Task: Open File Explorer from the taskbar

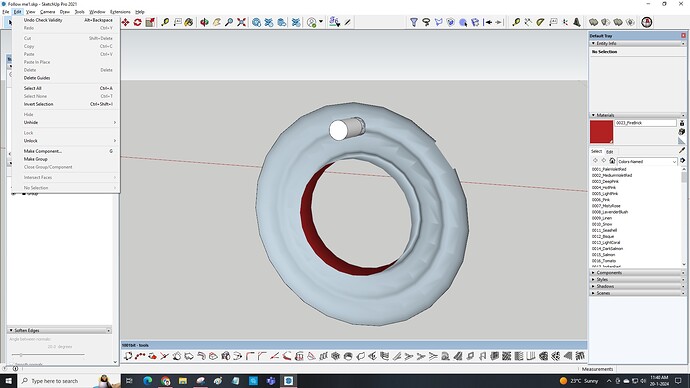Action: 183,381
